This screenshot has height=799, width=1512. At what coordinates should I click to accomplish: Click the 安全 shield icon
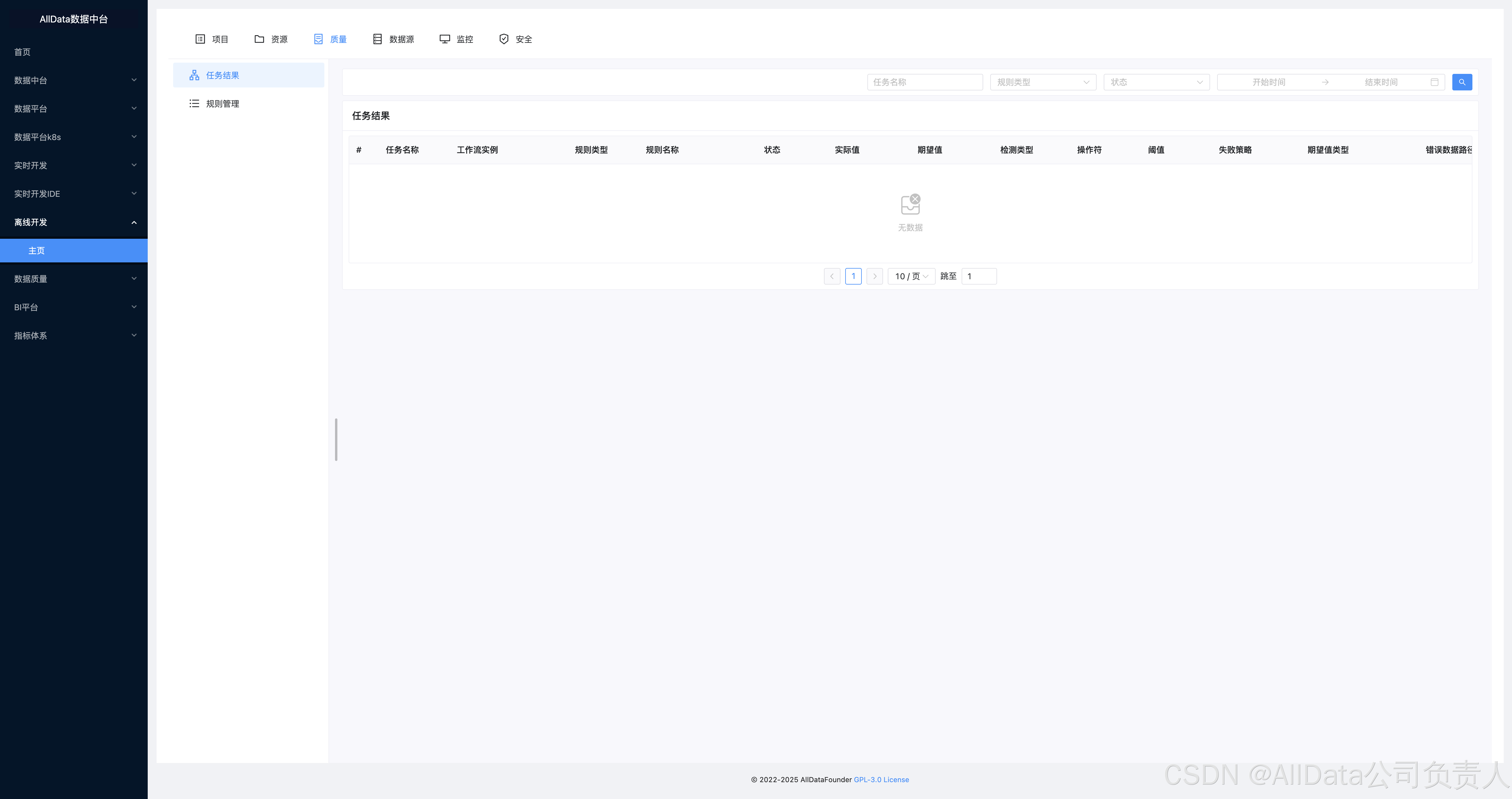(x=504, y=39)
